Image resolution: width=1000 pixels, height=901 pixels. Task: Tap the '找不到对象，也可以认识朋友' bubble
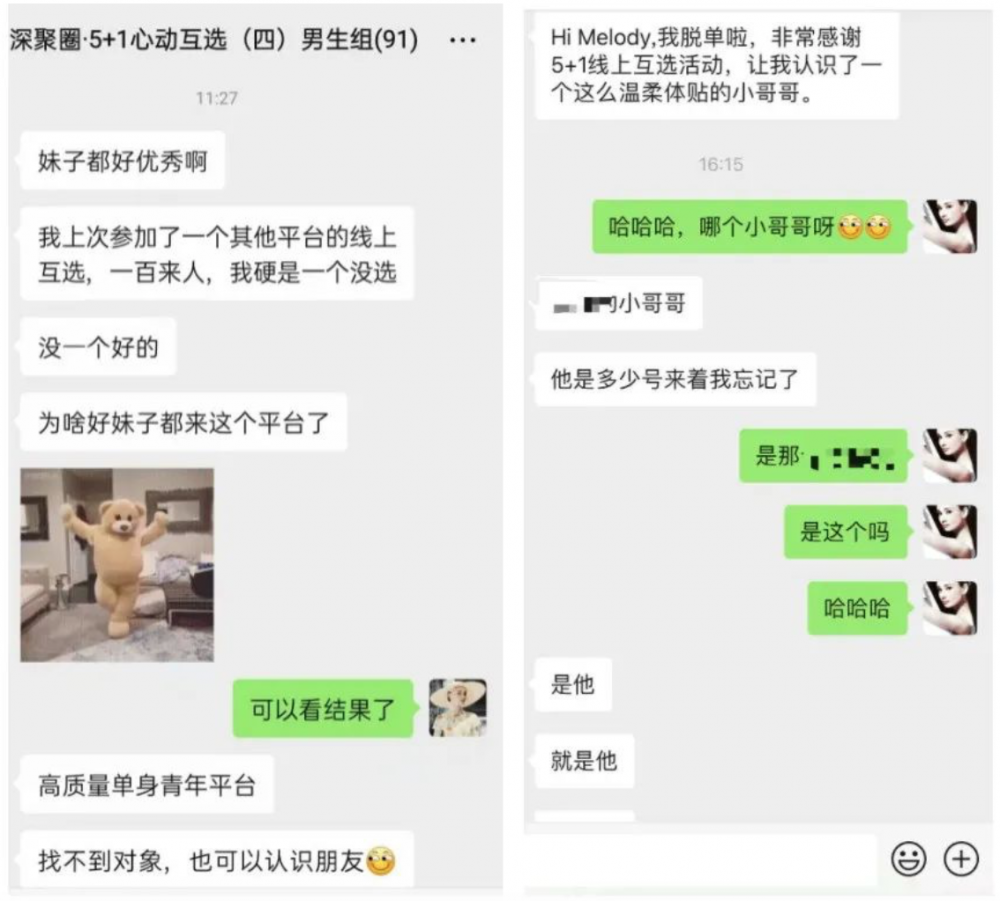[x=217, y=860]
